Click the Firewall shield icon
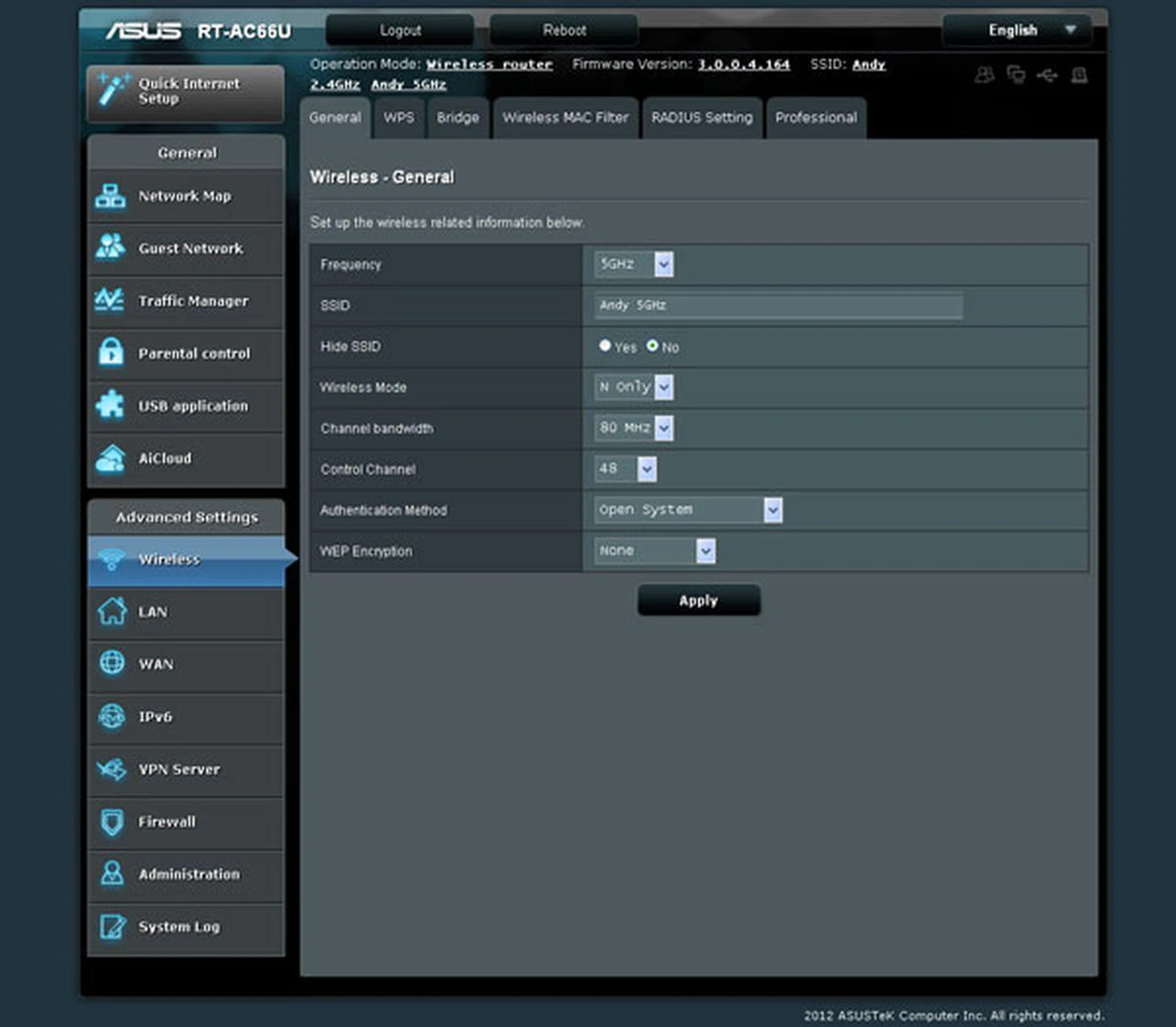The image size is (1176, 1027). [x=111, y=821]
